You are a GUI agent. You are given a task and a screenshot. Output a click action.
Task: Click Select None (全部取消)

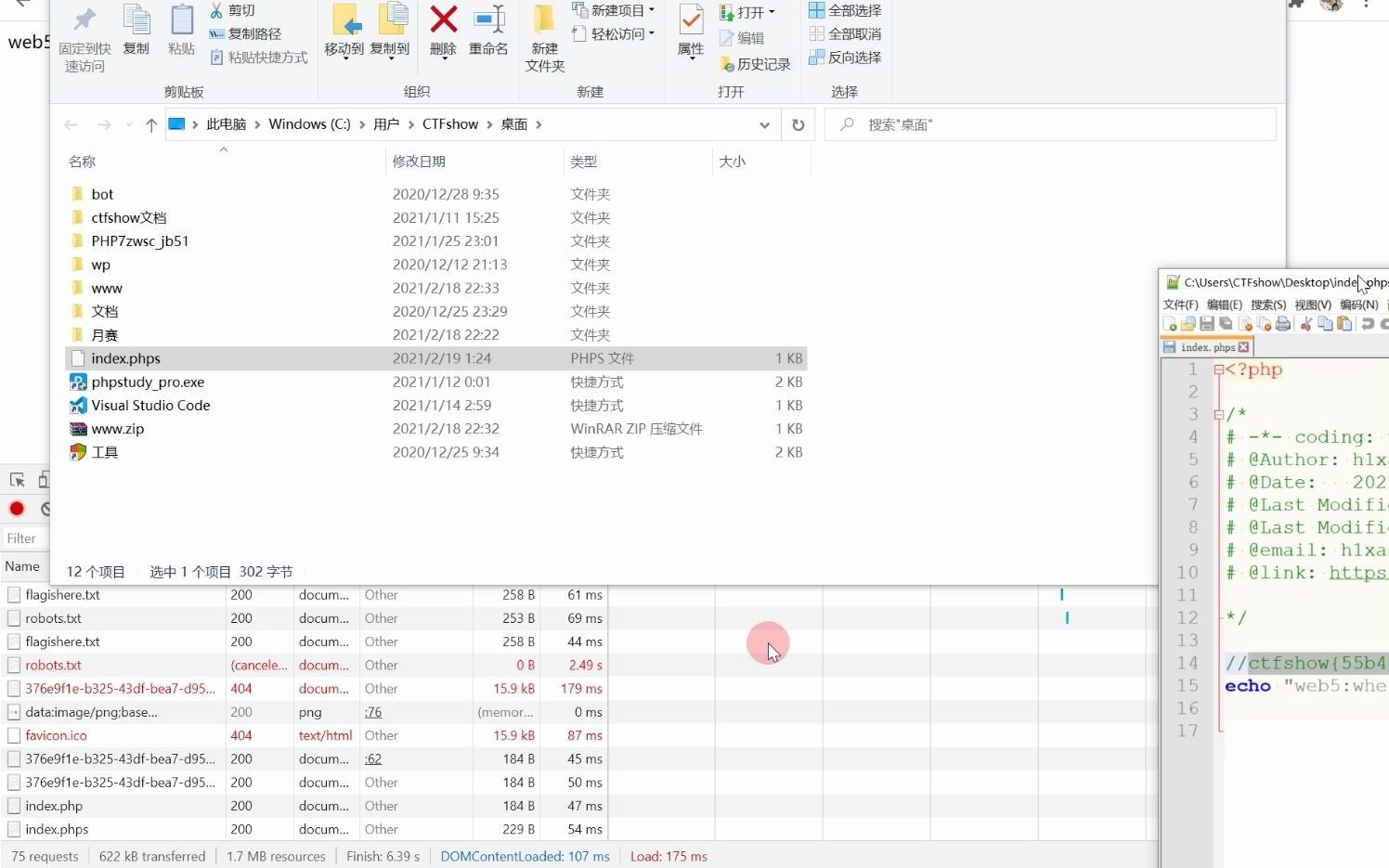click(845, 33)
